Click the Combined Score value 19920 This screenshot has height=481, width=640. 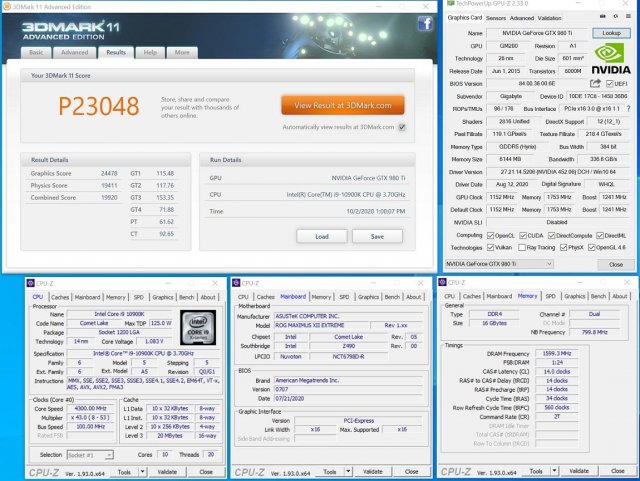tap(109, 198)
